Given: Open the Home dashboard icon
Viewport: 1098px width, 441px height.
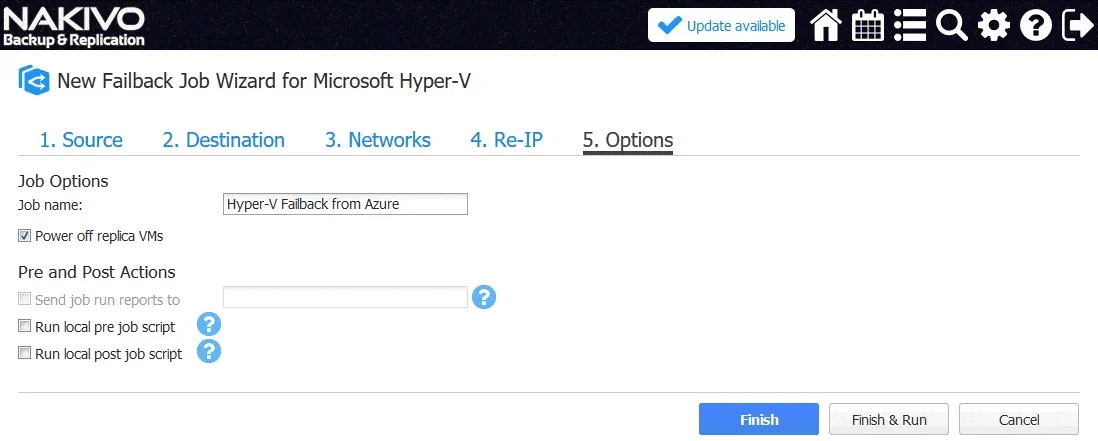Looking at the screenshot, I should tap(825, 25).
